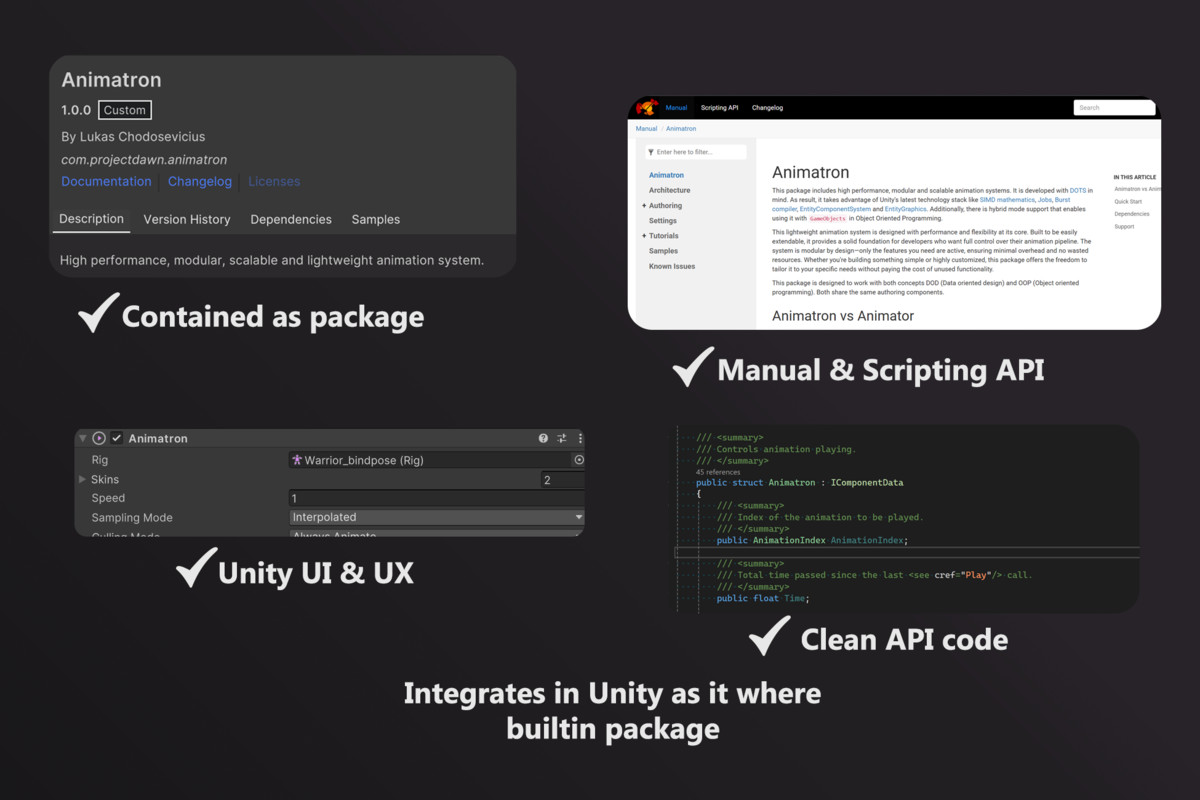Switch to the Description tab
Image resolution: width=1200 pixels, height=800 pixels.
click(91, 219)
